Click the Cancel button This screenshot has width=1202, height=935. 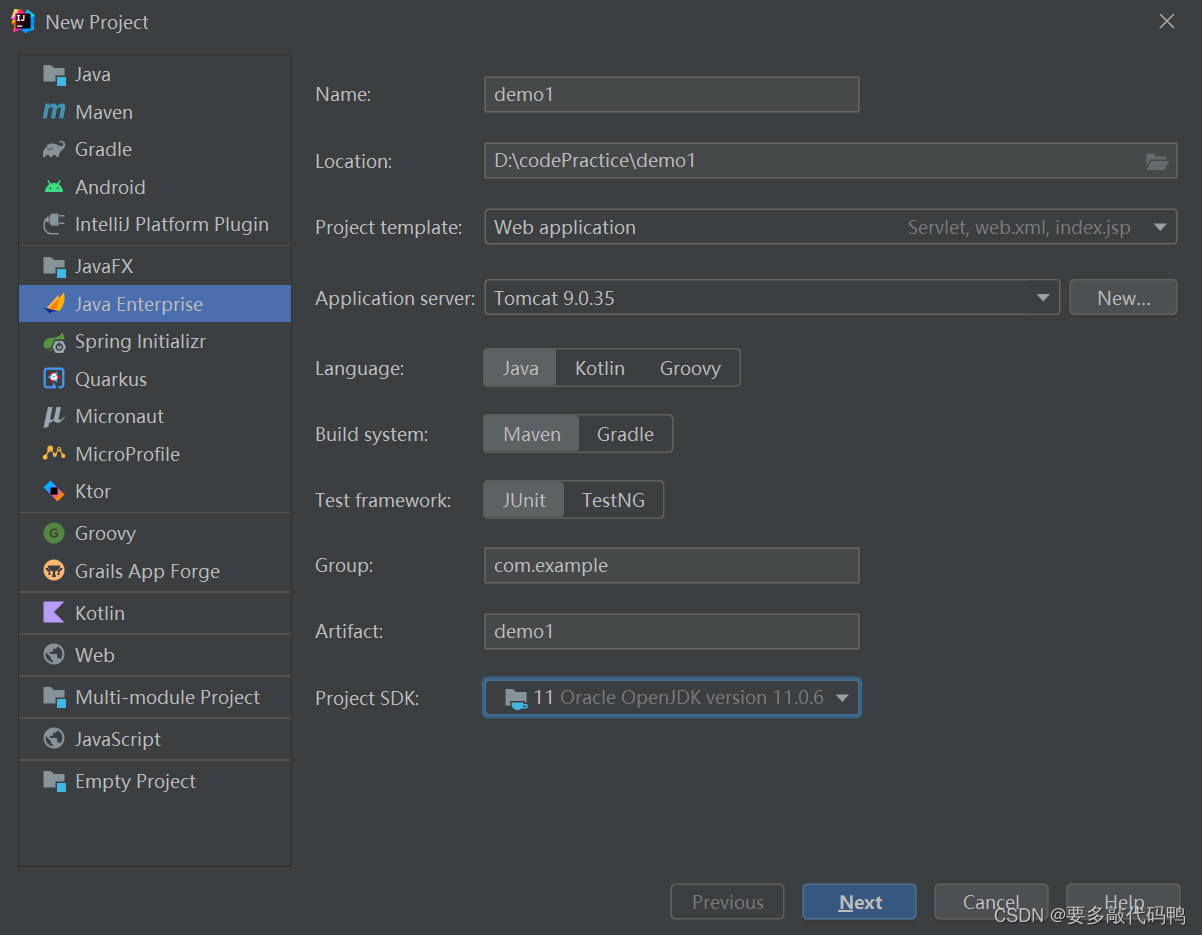tap(991, 902)
